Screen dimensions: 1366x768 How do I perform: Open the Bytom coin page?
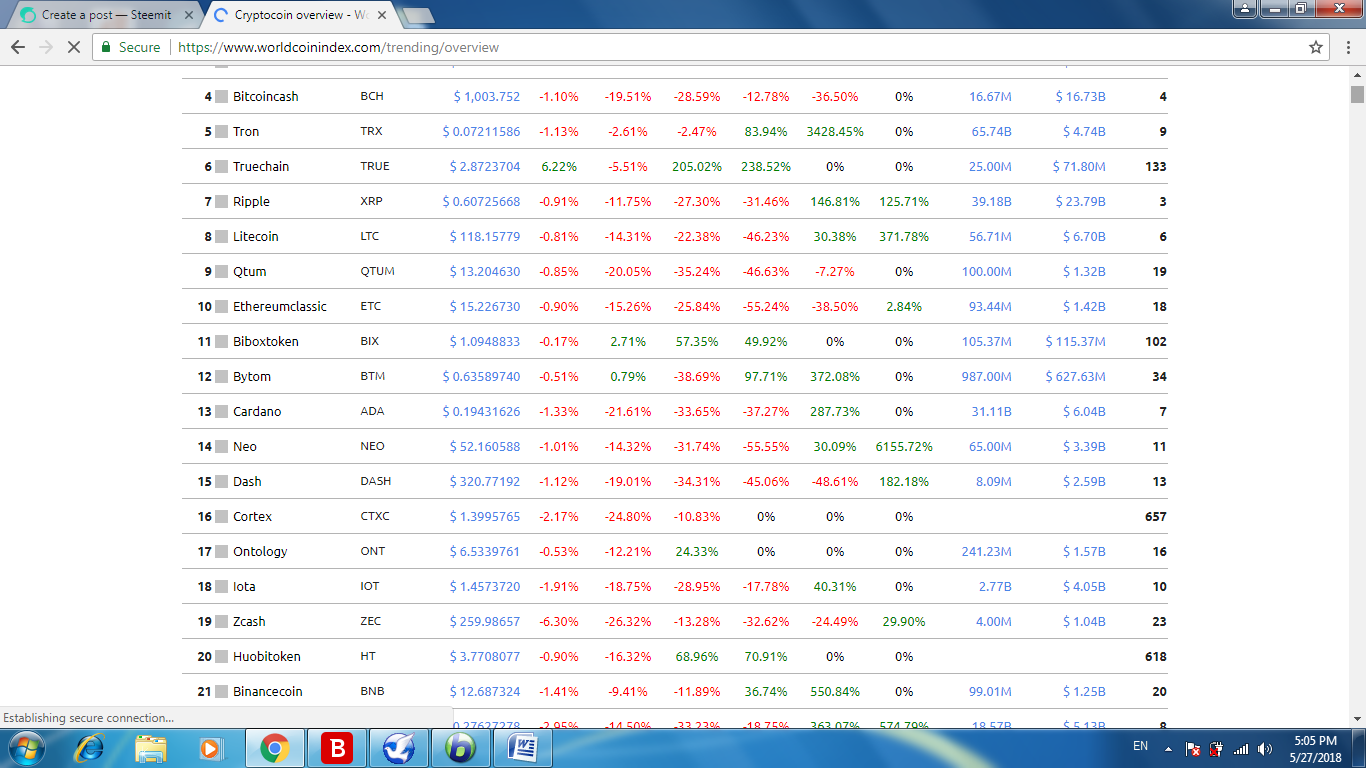pos(252,377)
